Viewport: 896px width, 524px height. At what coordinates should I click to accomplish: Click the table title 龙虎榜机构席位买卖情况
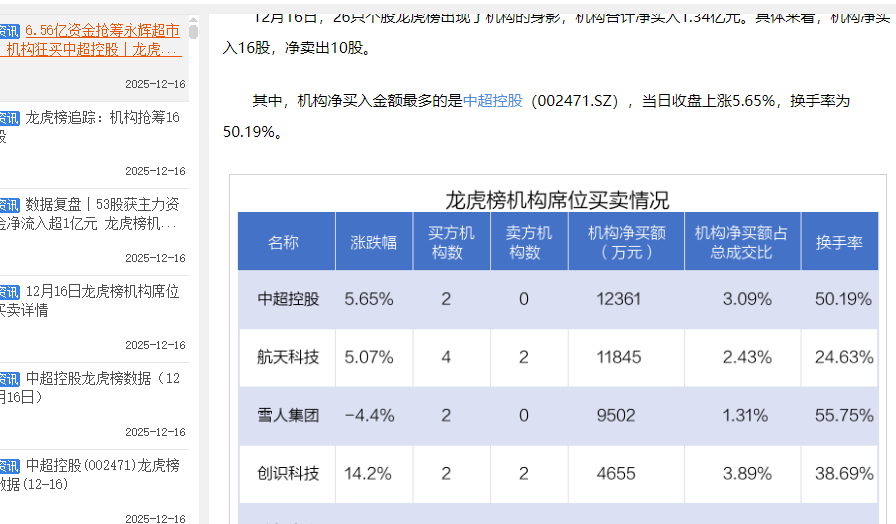point(557,200)
